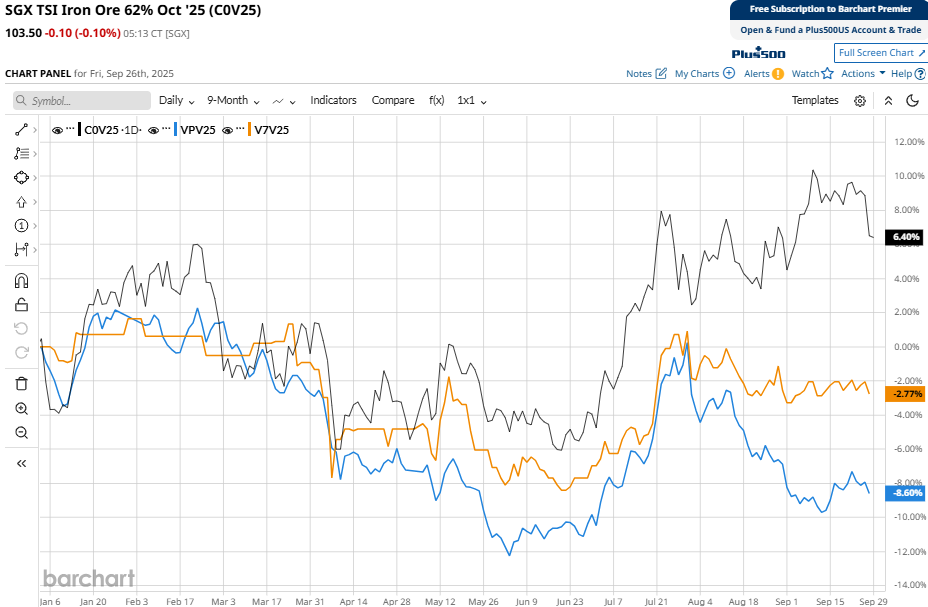Click the lock drawings icon
Viewport: 928px width, 607px height.
pos(21,305)
